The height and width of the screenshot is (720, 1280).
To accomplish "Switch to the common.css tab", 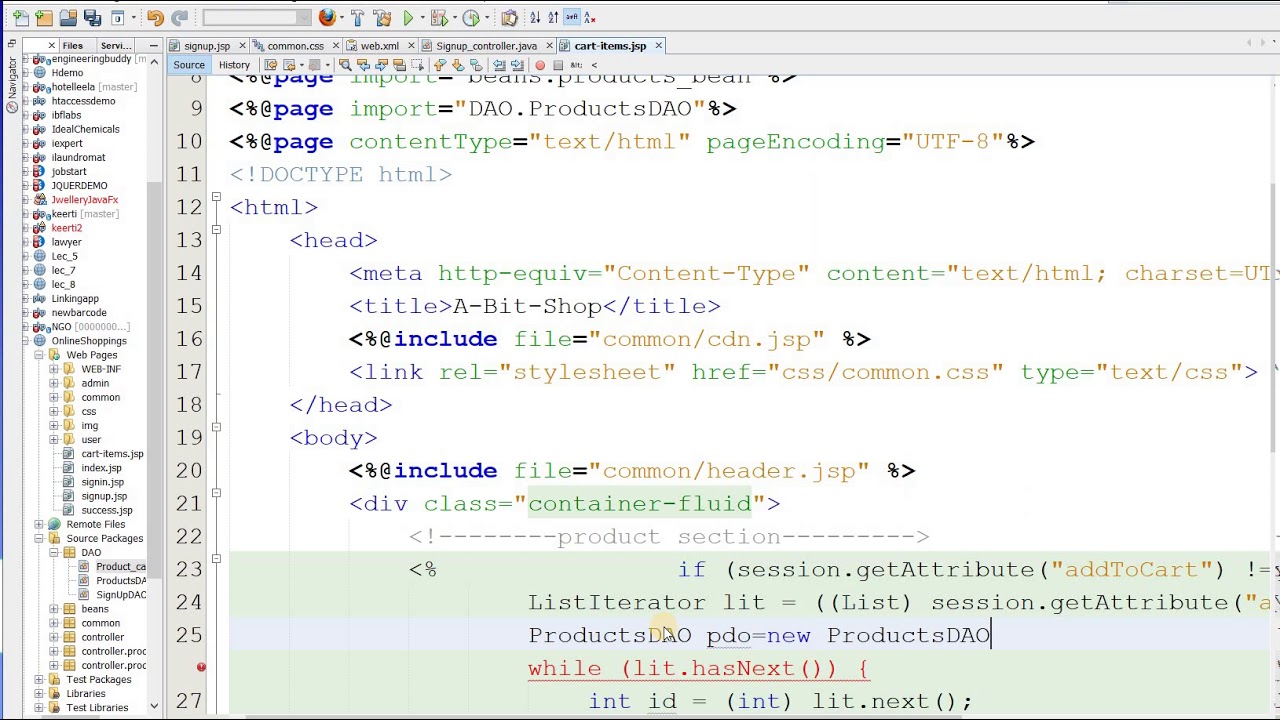I will pos(294,46).
